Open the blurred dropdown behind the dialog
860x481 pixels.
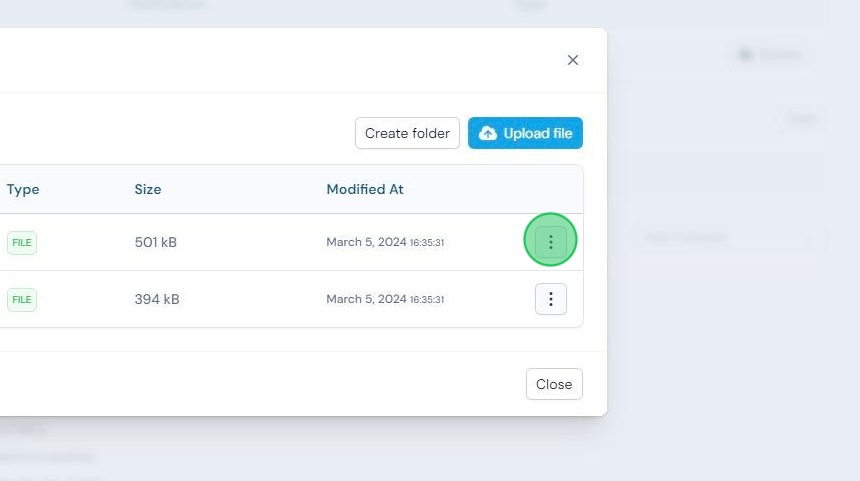click(727, 237)
